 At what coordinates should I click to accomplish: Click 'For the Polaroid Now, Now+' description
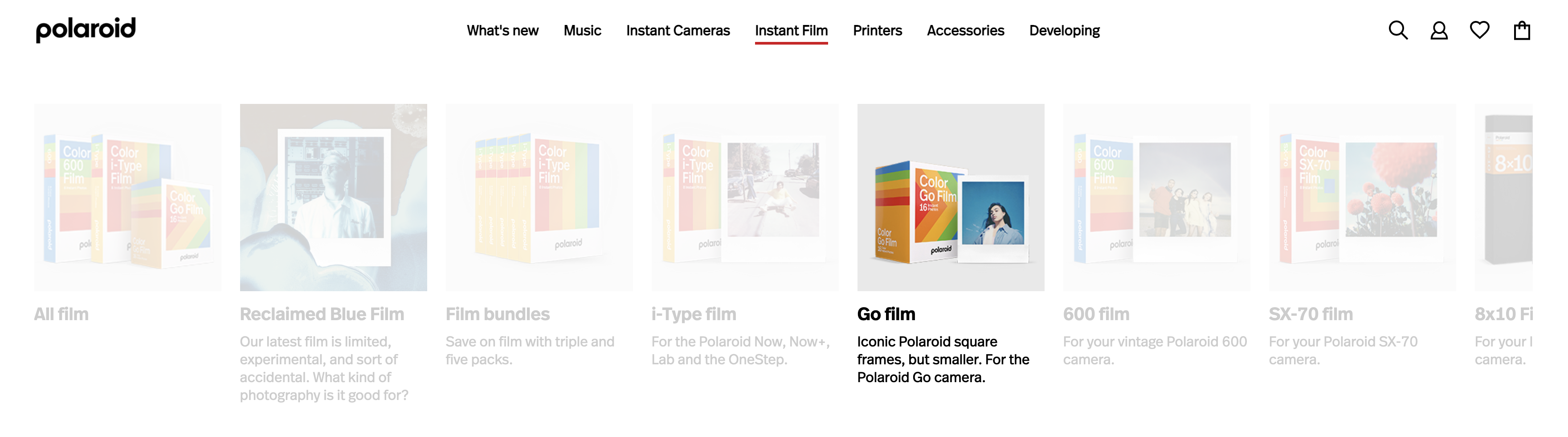point(740,350)
